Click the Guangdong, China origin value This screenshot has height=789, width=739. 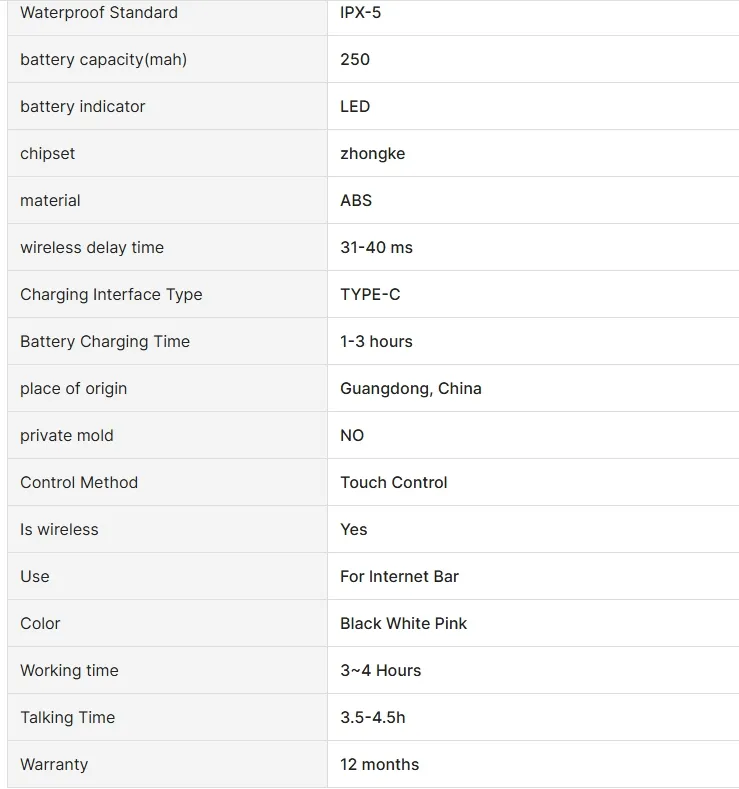coord(410,388)
